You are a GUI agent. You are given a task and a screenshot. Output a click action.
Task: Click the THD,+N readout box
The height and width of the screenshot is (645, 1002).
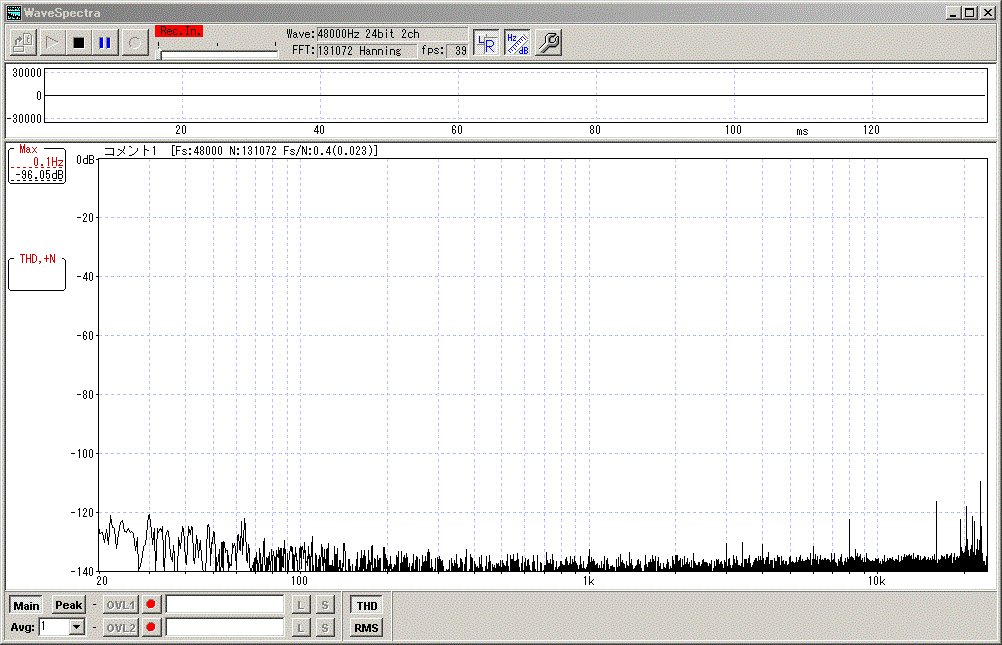(37, 272)
